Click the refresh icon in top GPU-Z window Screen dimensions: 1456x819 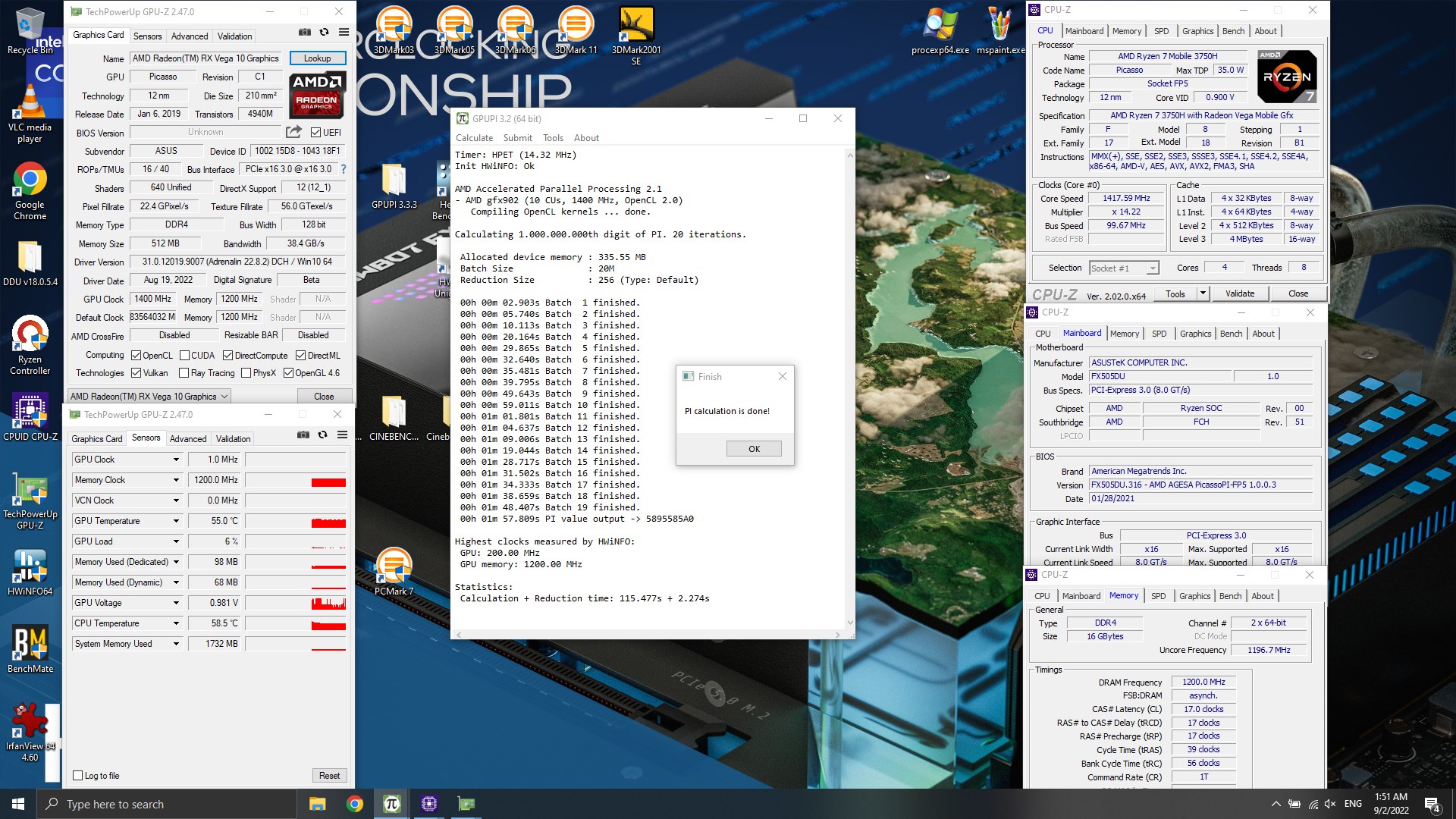tap(324, 33)
